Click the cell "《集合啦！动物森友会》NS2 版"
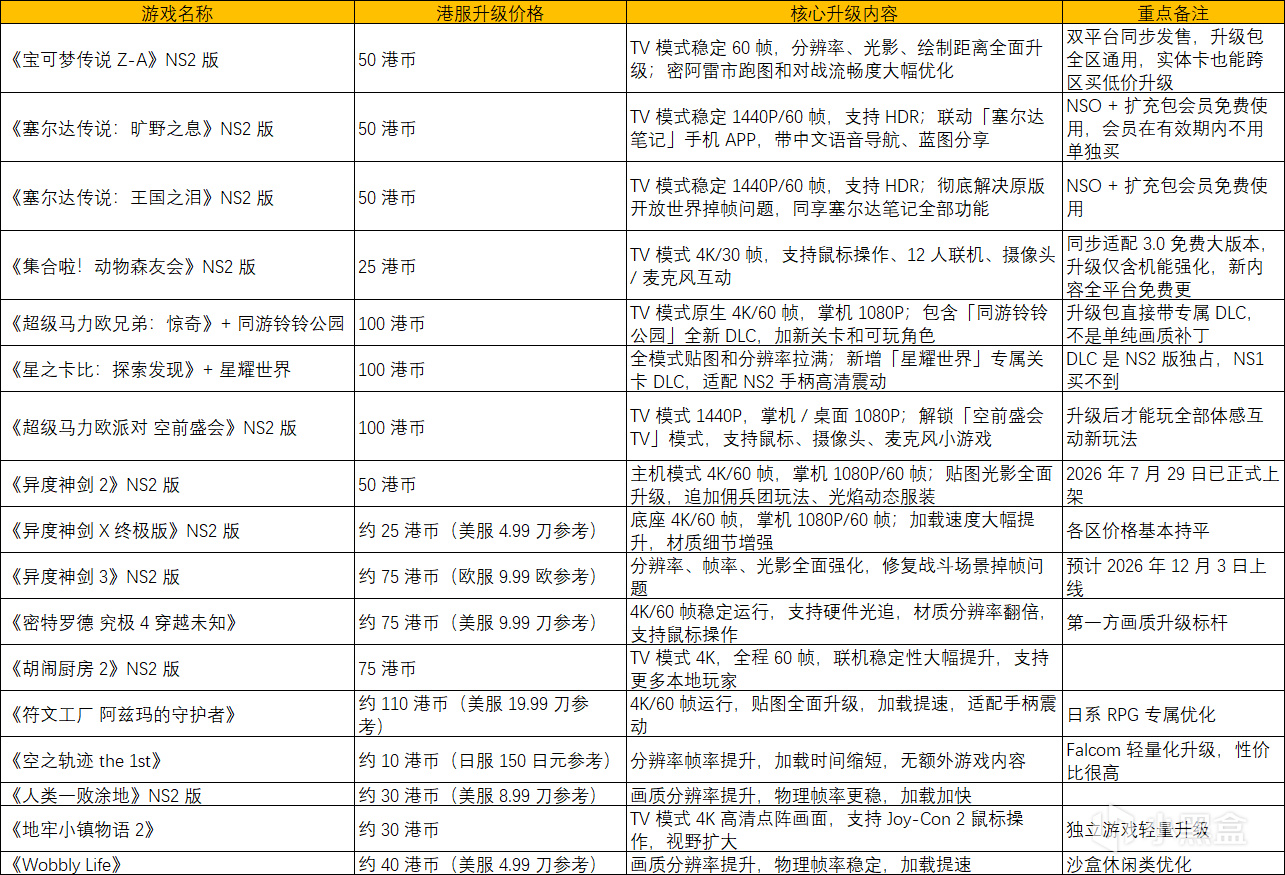 pyautogui.click(x=177, y=266)
